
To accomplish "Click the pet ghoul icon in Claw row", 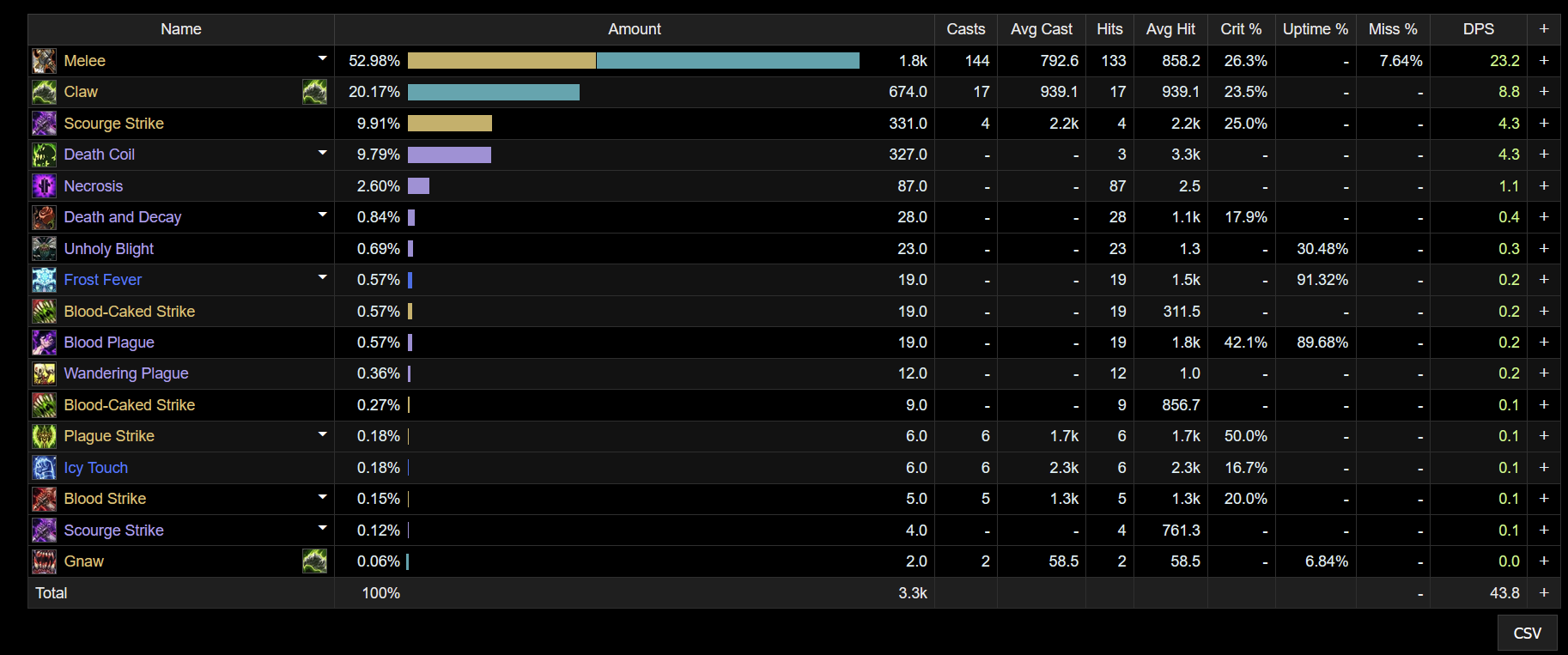I will pos(314,92).
